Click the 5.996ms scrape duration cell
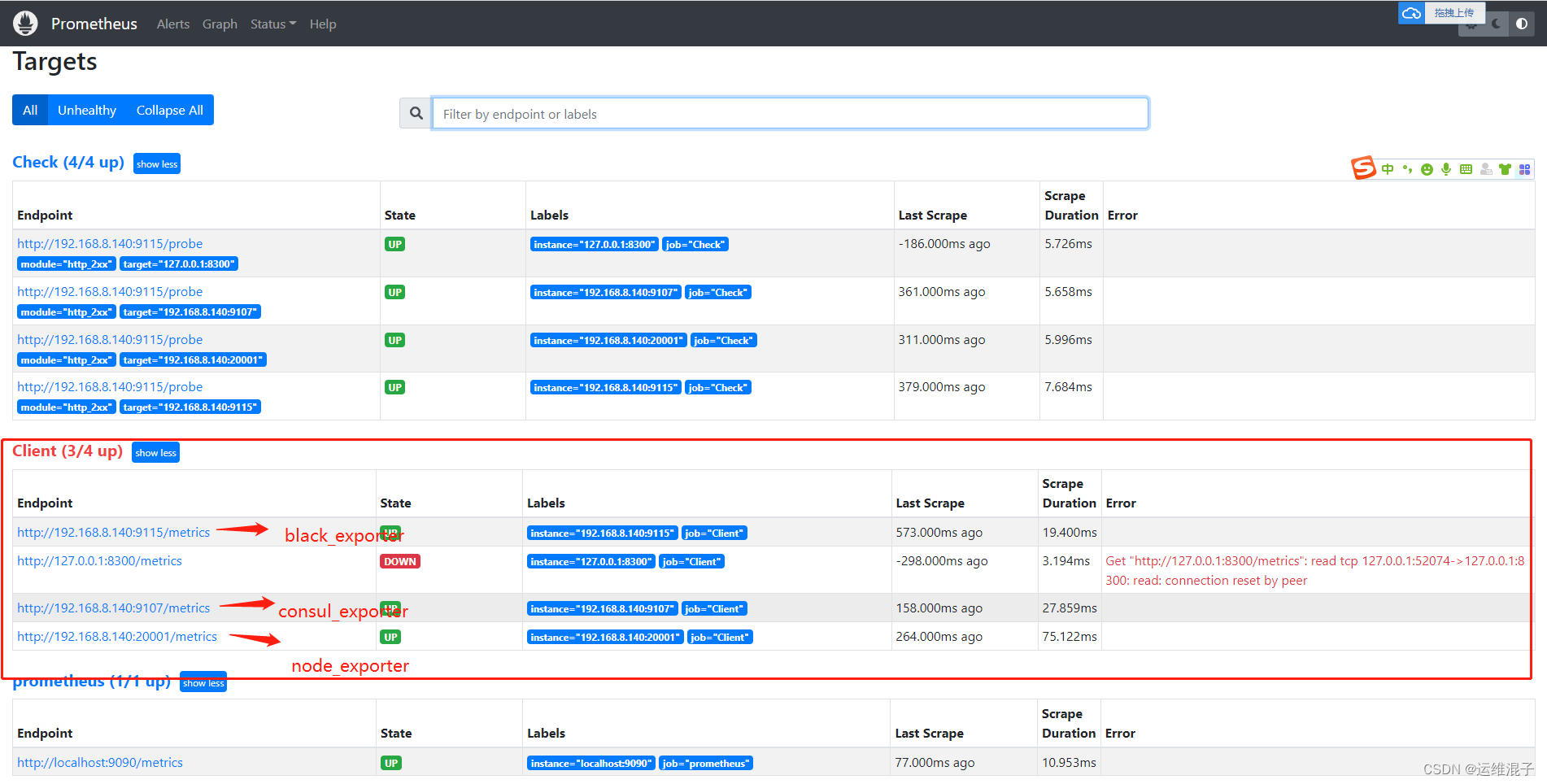 tap(1069, 339)
